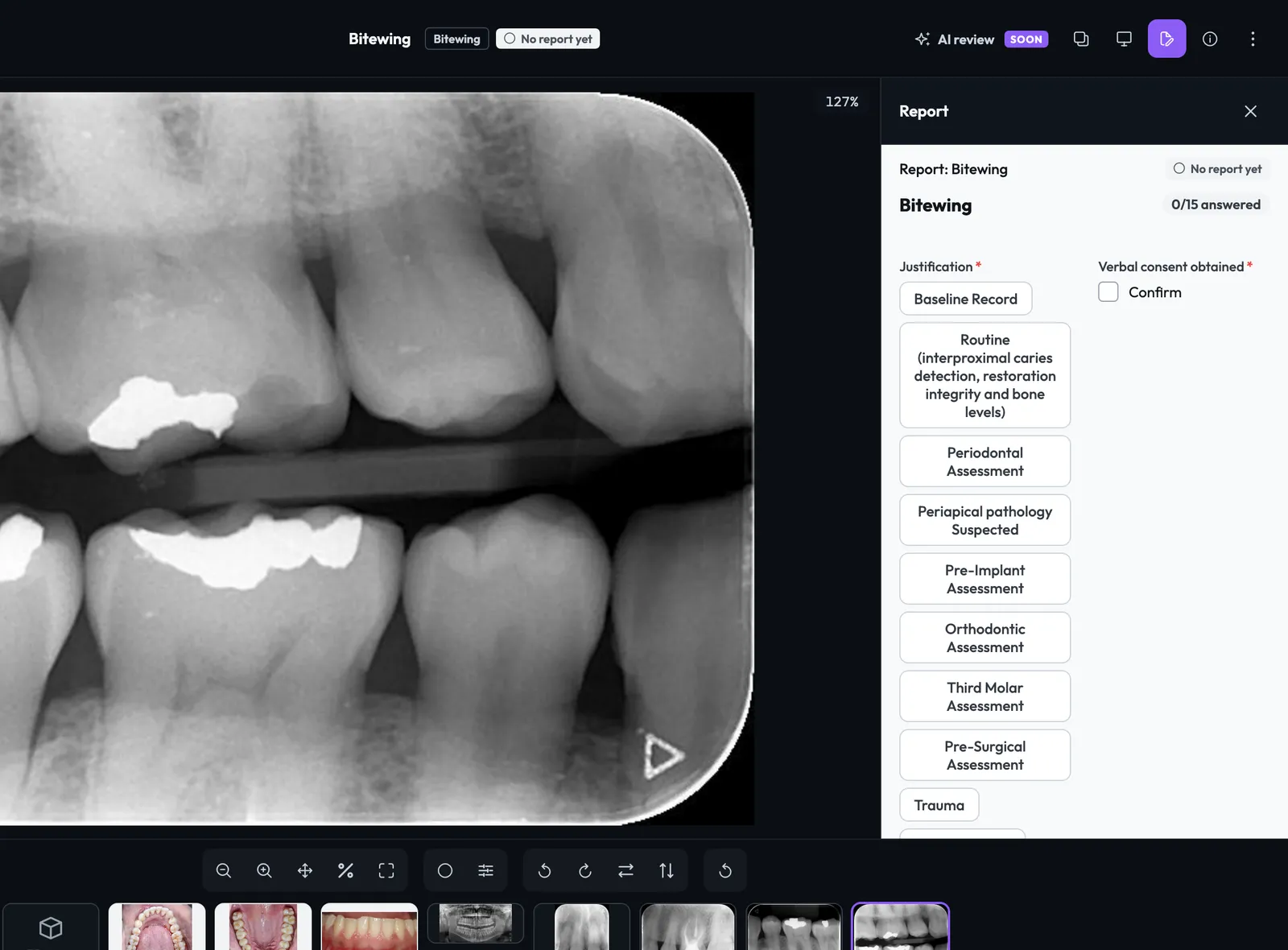Click the 0/15 answered badge

pyautogui.click(x=1216, y=204)
